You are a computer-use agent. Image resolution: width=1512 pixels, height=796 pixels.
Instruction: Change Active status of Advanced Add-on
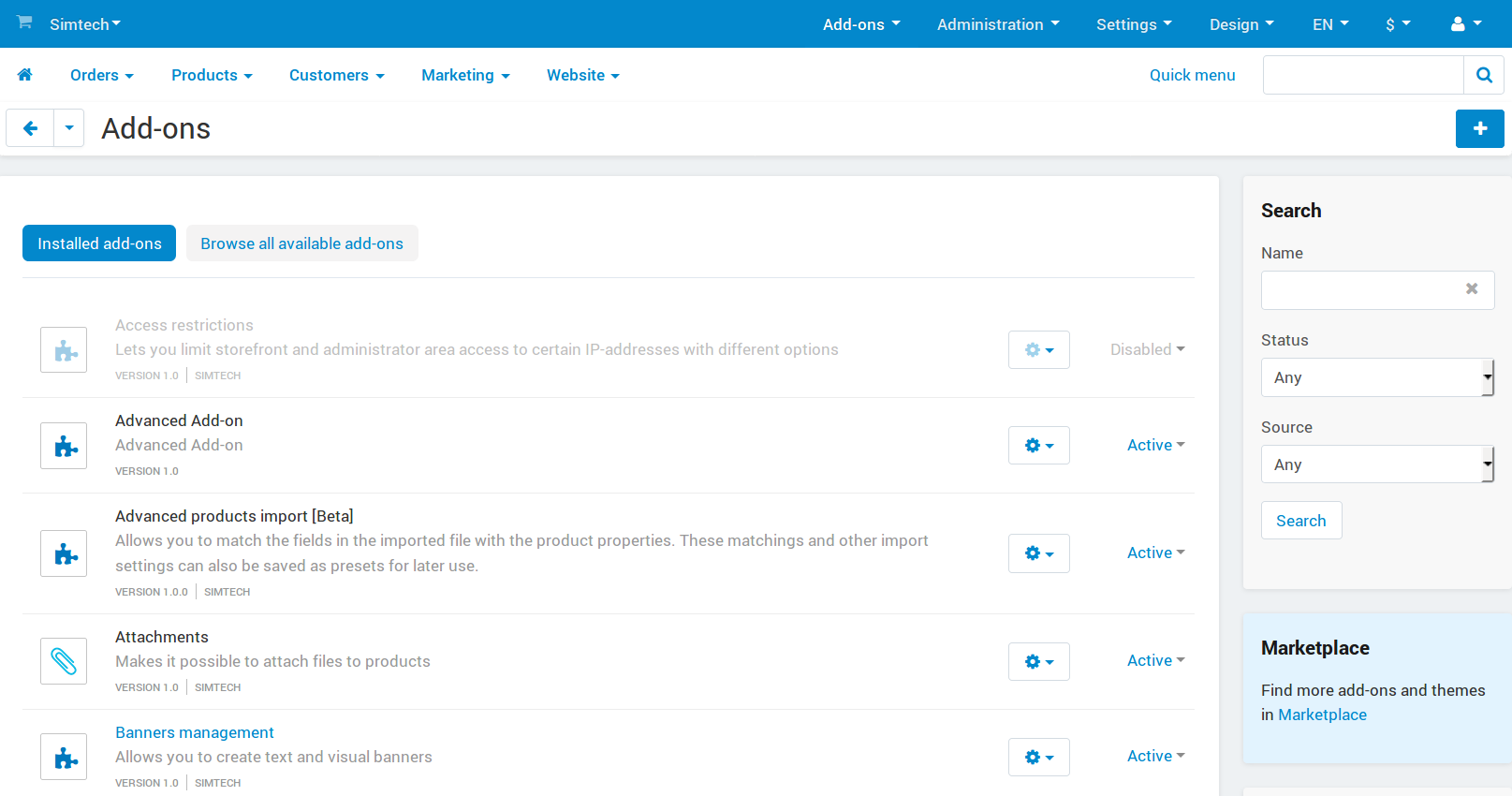pyautogui.click(x=1155, y=445)
